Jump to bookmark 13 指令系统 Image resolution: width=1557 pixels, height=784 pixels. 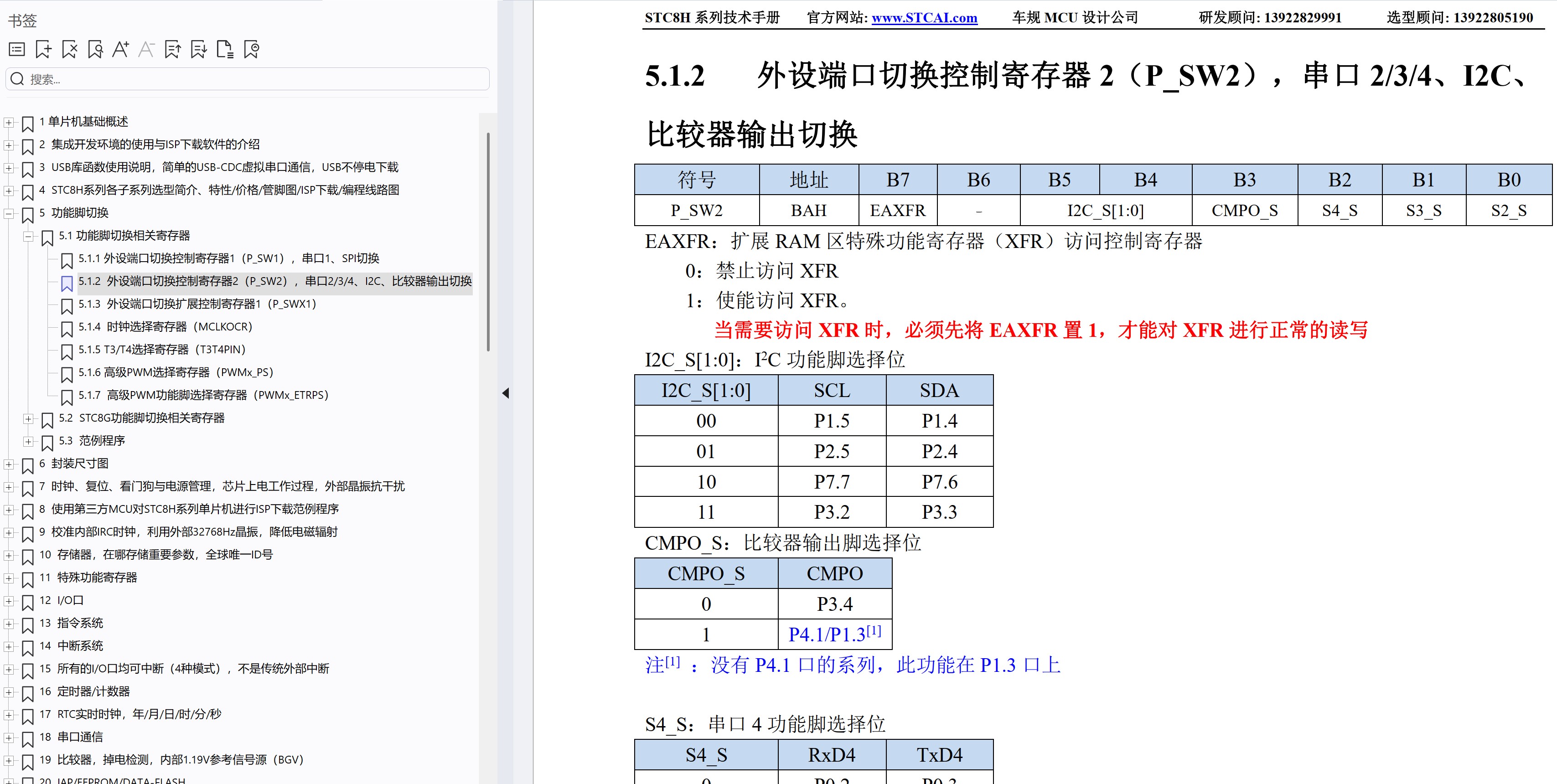coord(71,623)
